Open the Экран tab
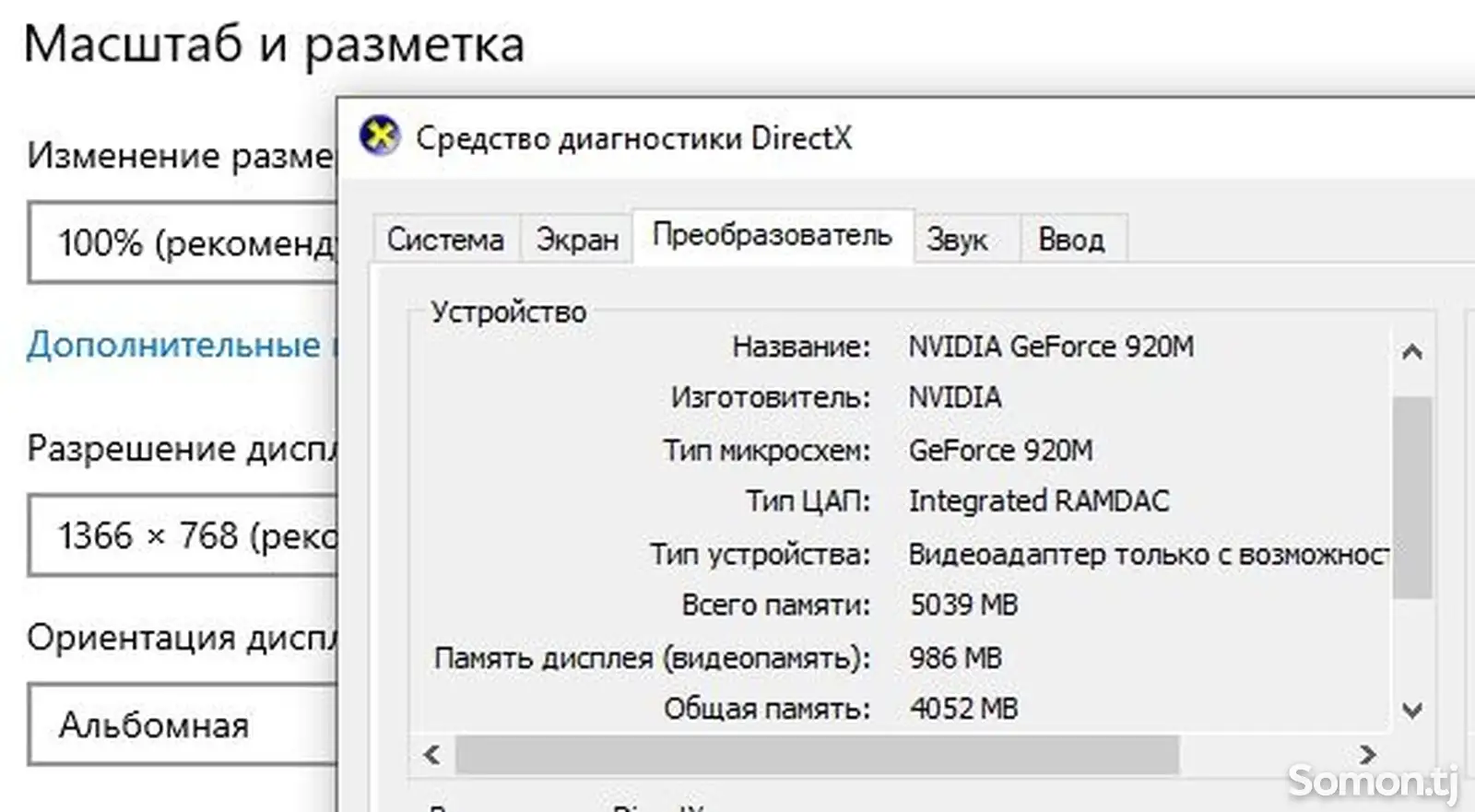Screen dimensions: 1475x812 point(577,240)
